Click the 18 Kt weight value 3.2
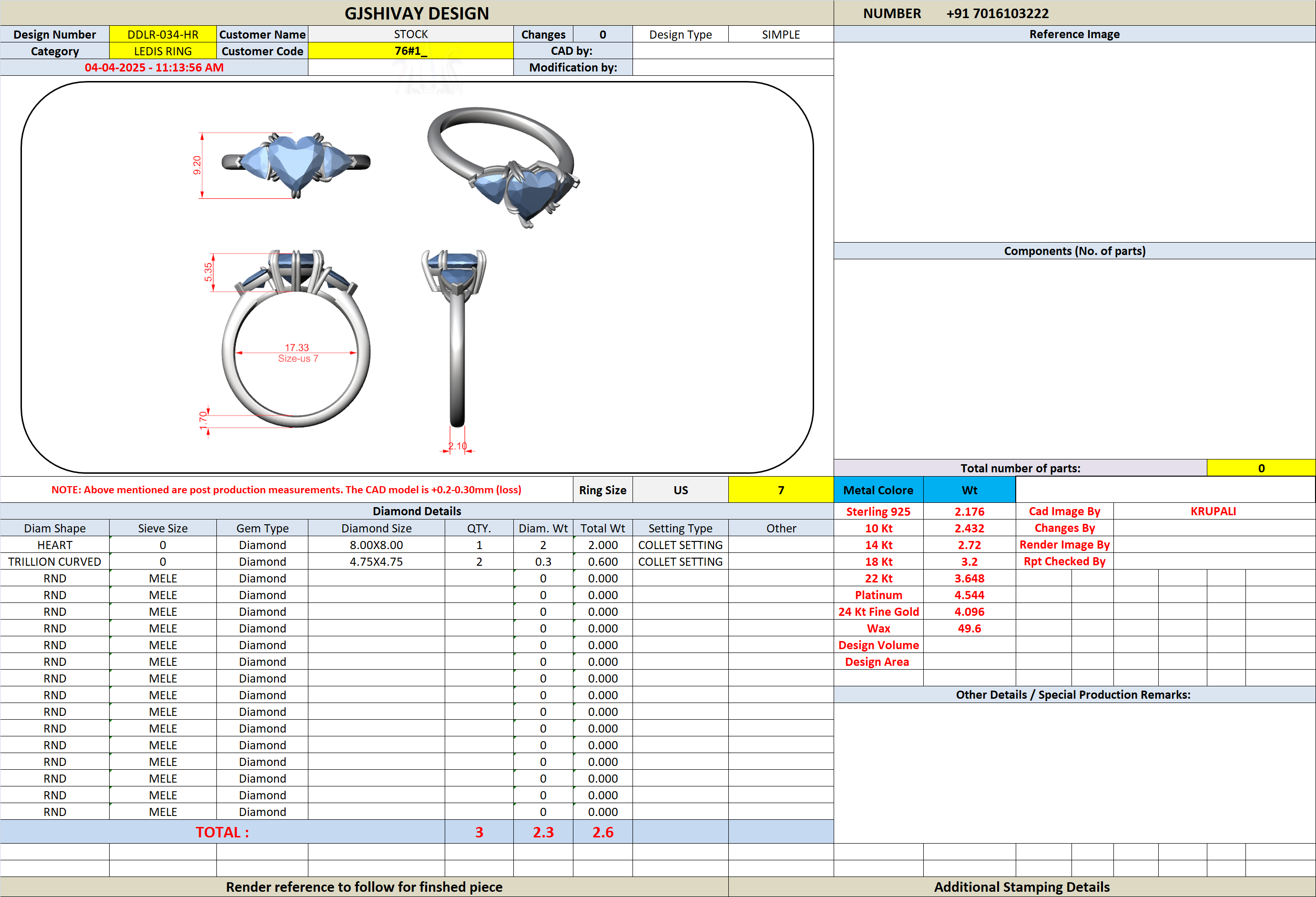This screenshot has height=897, width=1316. [x=969, y=562]
